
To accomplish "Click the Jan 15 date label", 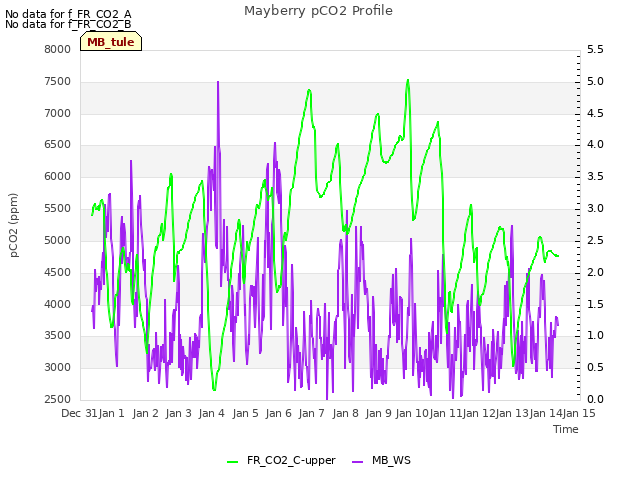I will [579, 413].
